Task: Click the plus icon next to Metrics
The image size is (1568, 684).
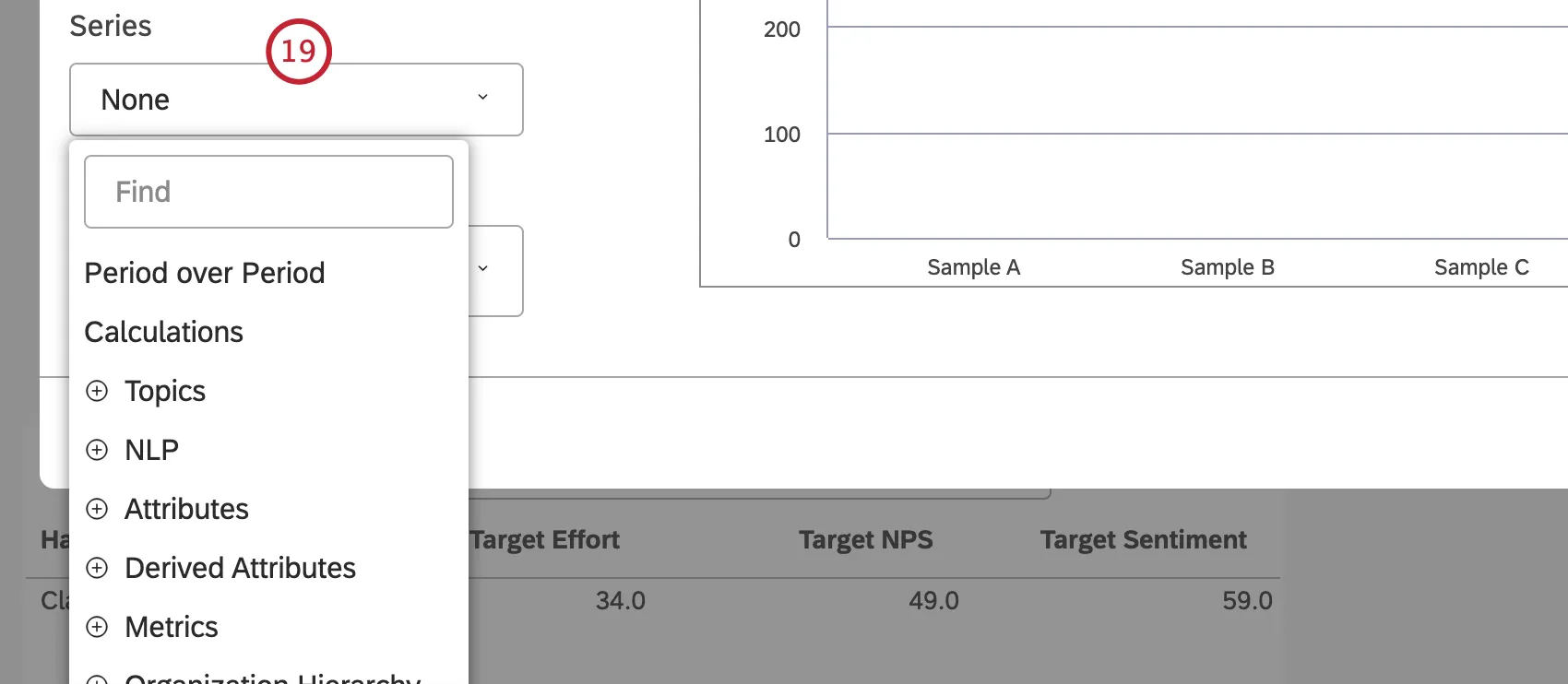Action: (97, 627)
